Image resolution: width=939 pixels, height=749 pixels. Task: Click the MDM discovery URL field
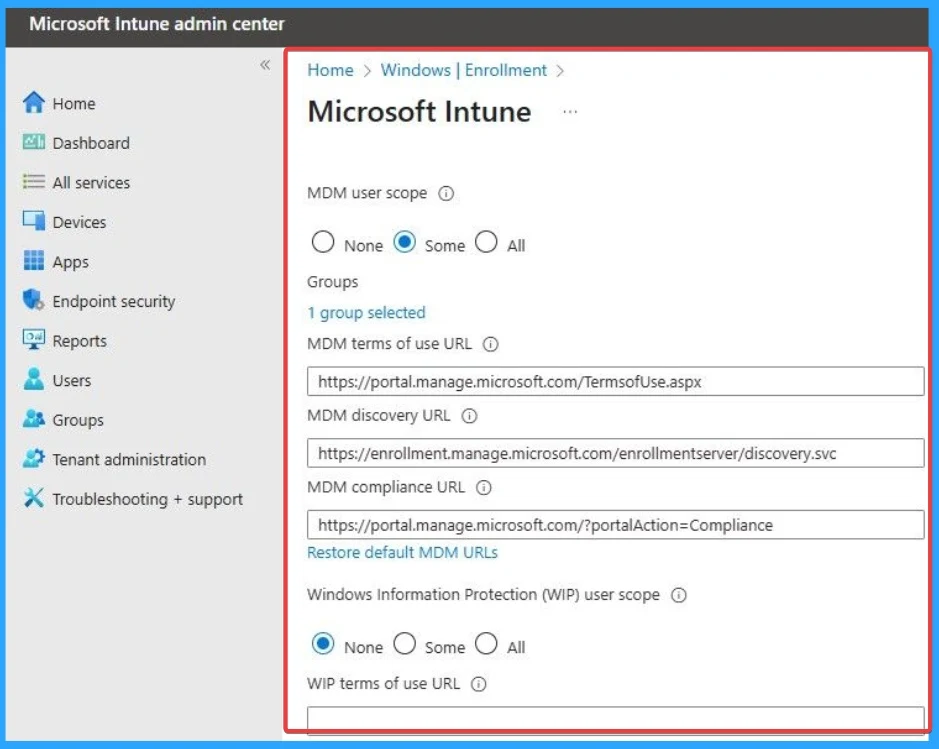(x=616, y=453)
